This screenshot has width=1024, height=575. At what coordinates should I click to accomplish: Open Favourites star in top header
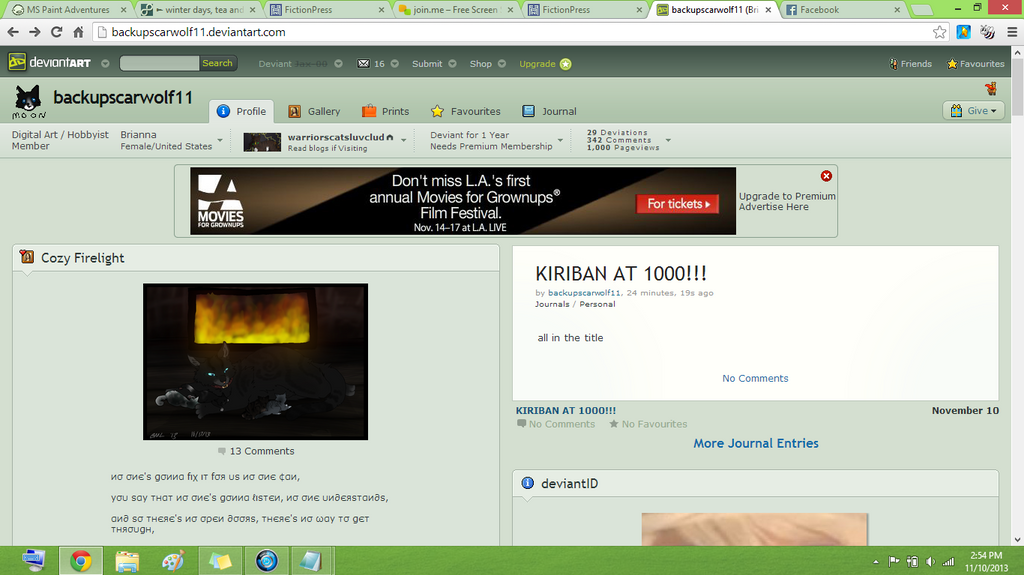point(952,63)
